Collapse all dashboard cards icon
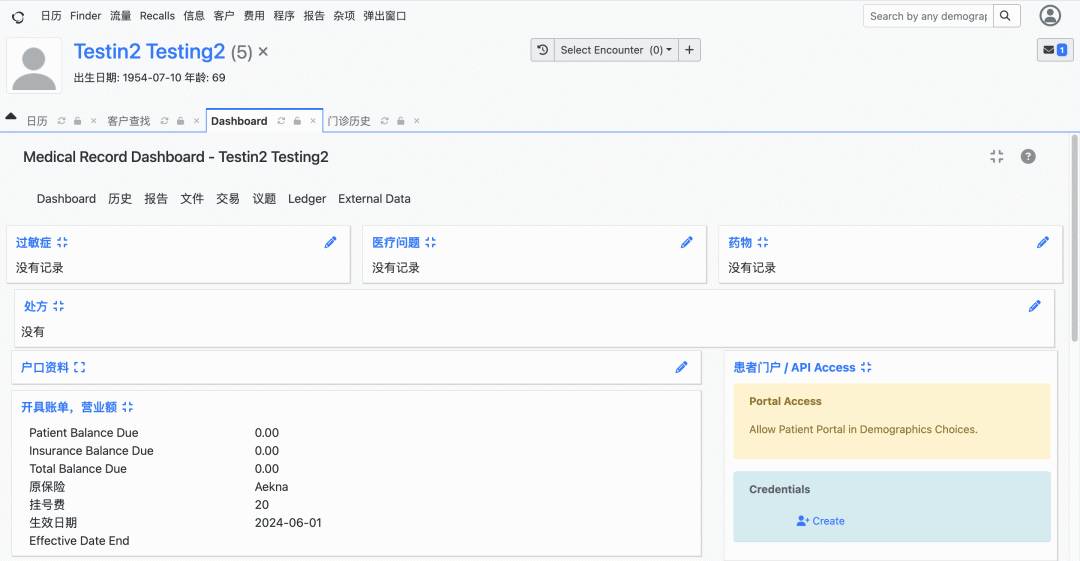Viewport: 1080px width, 561px height. (x=997, y=156)
